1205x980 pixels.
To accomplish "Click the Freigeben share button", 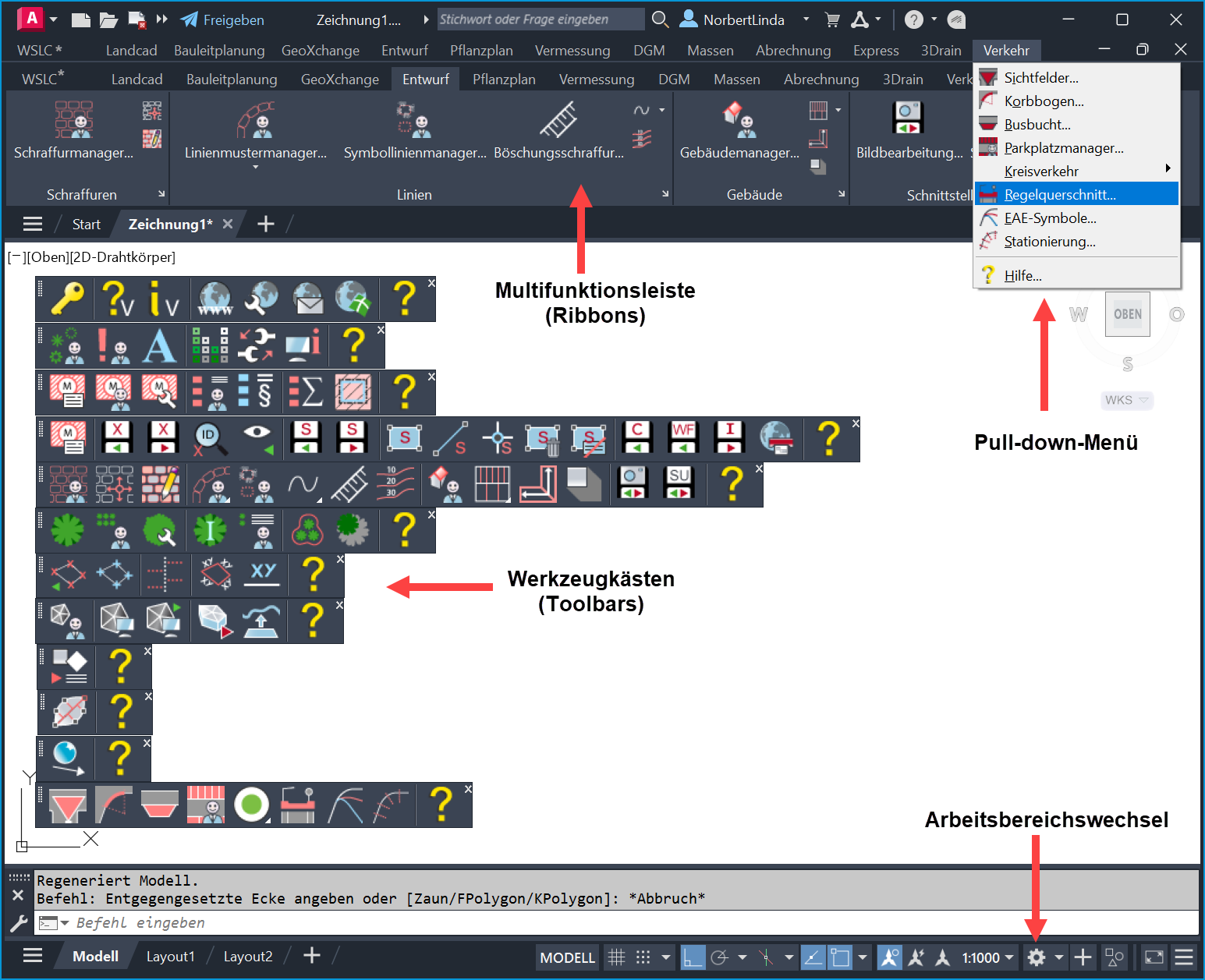I will [222, 19].
